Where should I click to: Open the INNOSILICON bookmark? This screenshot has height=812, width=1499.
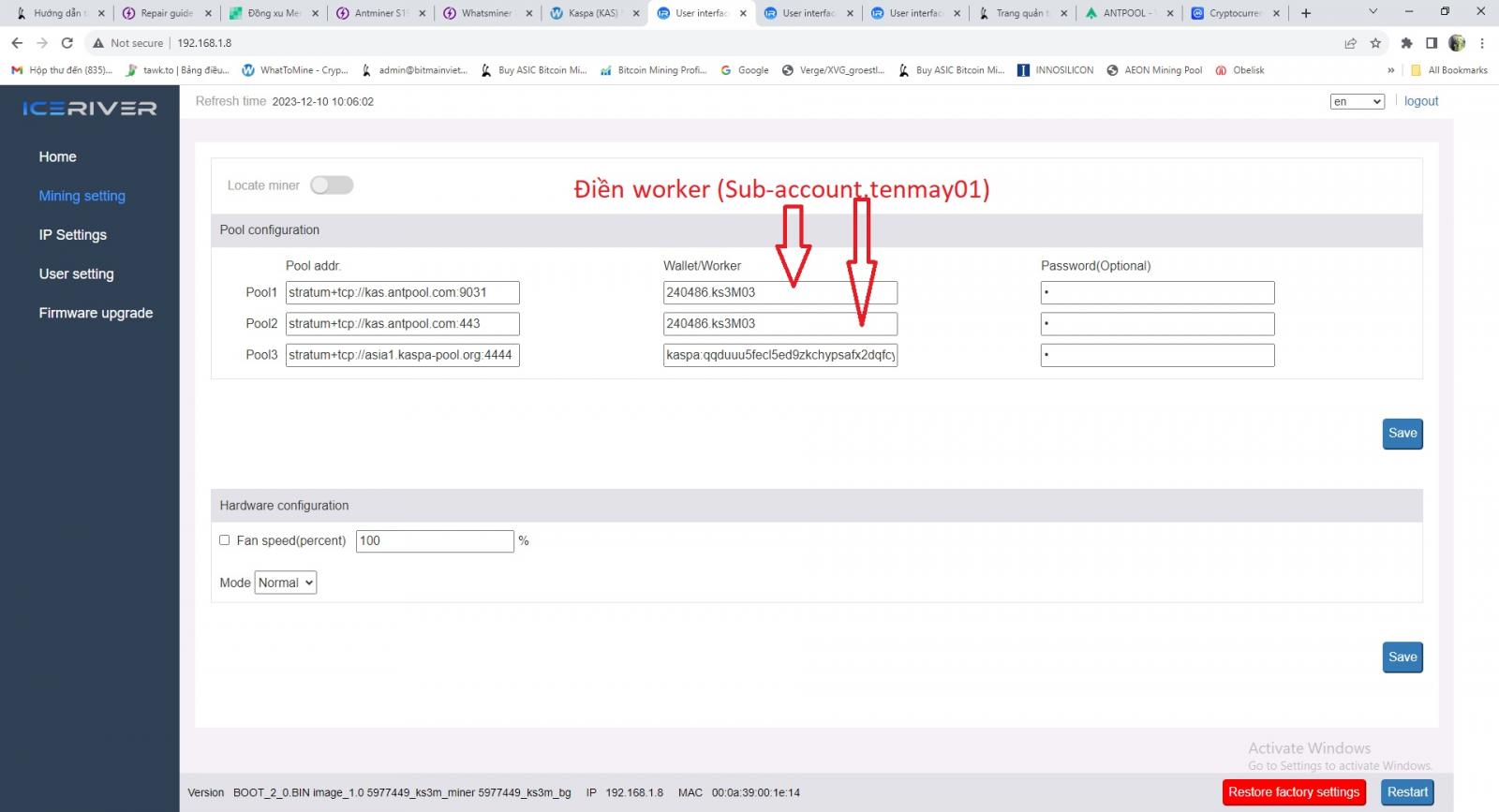(x=1056, y=70)
